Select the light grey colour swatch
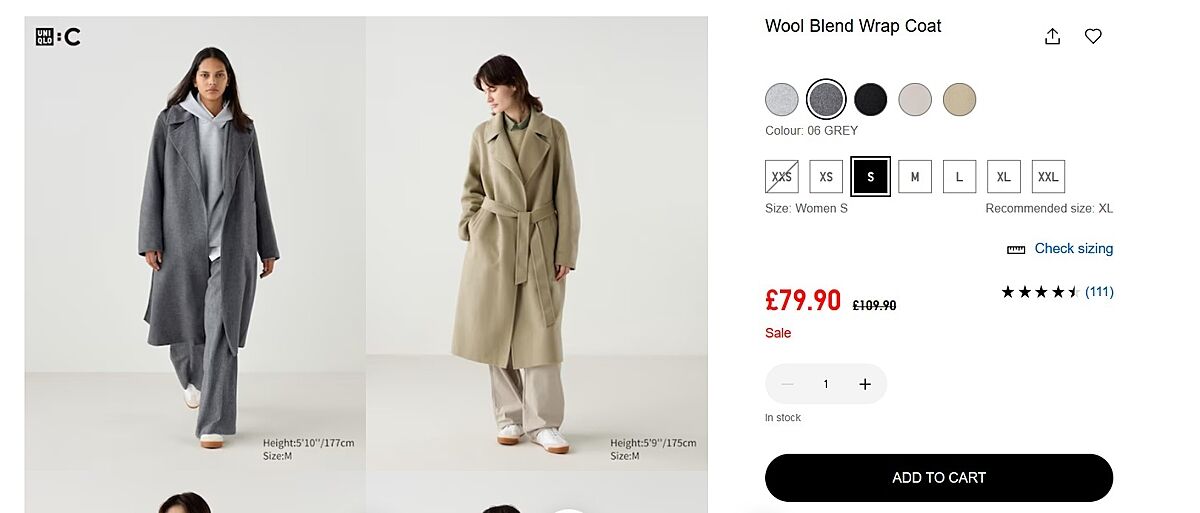 [x=782, y=99]
